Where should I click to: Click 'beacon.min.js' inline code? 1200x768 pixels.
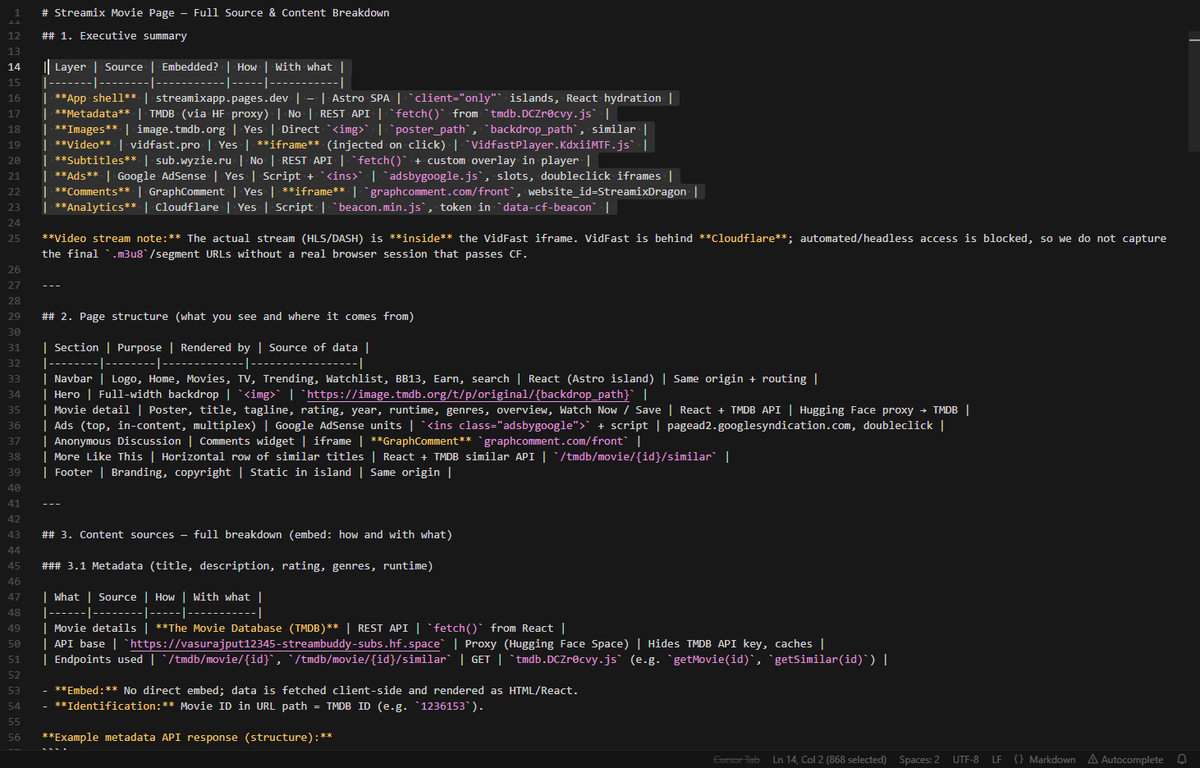[x=381, y=207]
